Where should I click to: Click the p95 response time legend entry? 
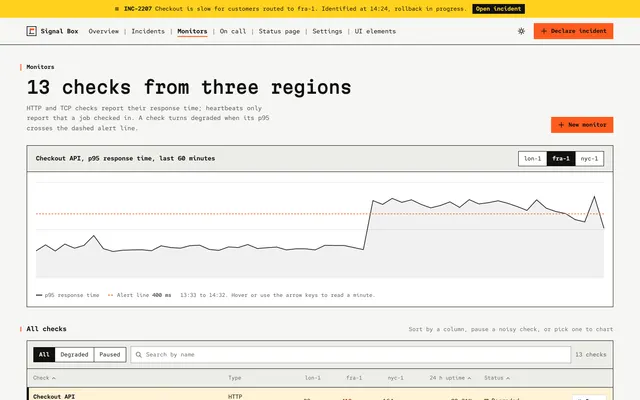coord(67,295)
